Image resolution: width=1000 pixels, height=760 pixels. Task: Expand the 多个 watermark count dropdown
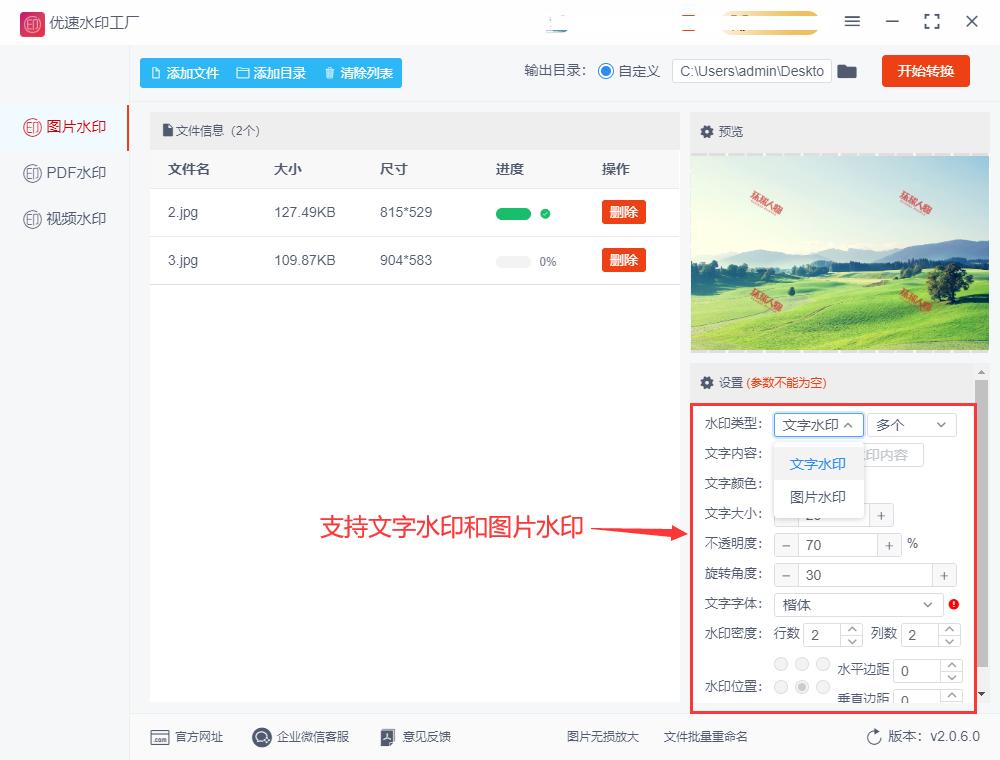click(911, 424)
